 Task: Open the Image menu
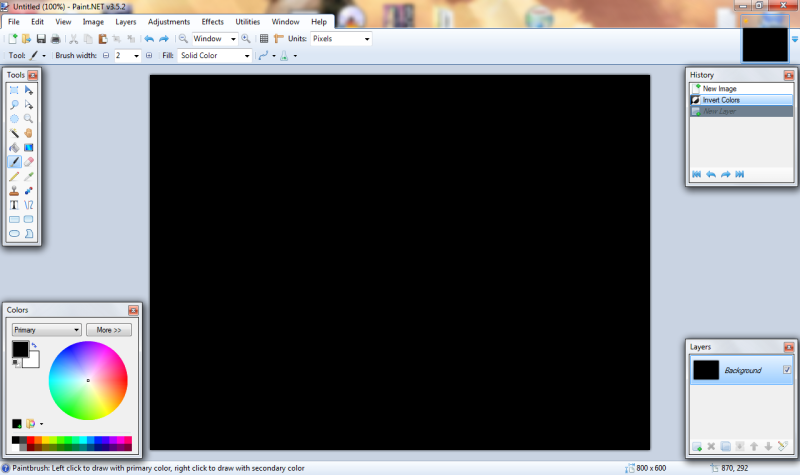pos(93,22)
